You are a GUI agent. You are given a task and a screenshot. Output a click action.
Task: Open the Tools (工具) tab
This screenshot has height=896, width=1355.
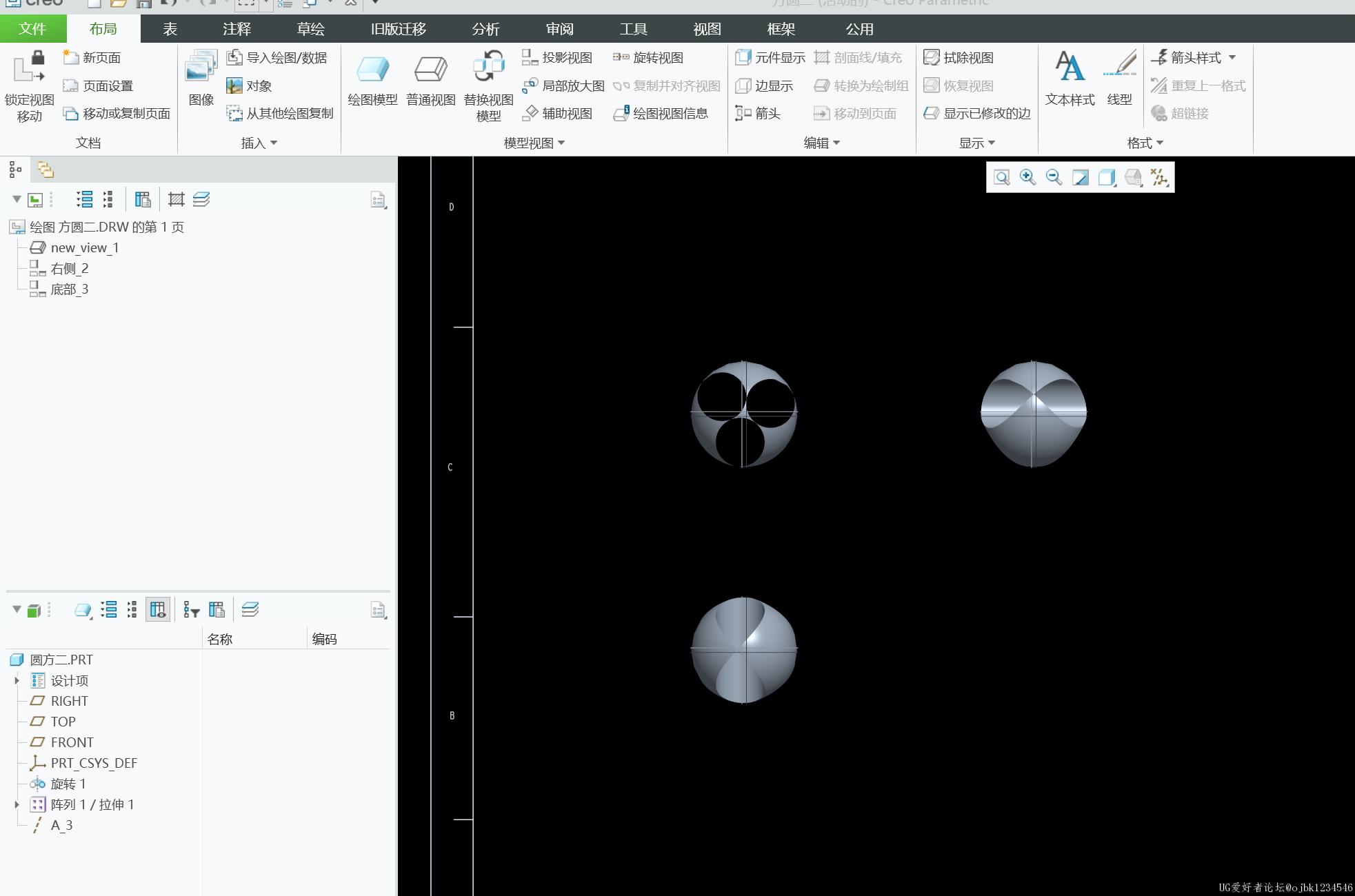coord(633,29)
